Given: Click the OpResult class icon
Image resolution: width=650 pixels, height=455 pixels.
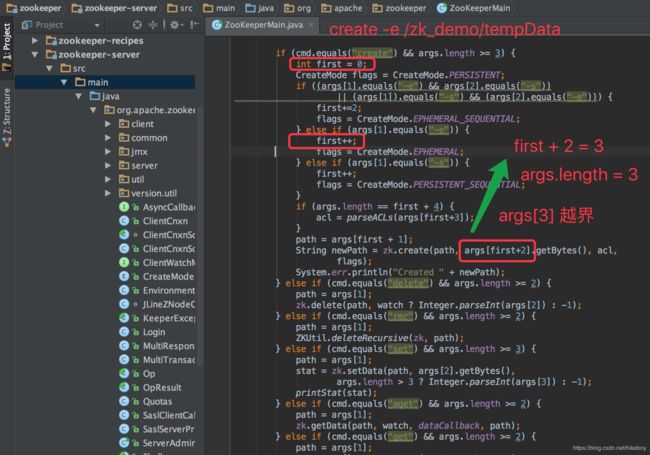Looking at the screenshot, I should (124, 387).
